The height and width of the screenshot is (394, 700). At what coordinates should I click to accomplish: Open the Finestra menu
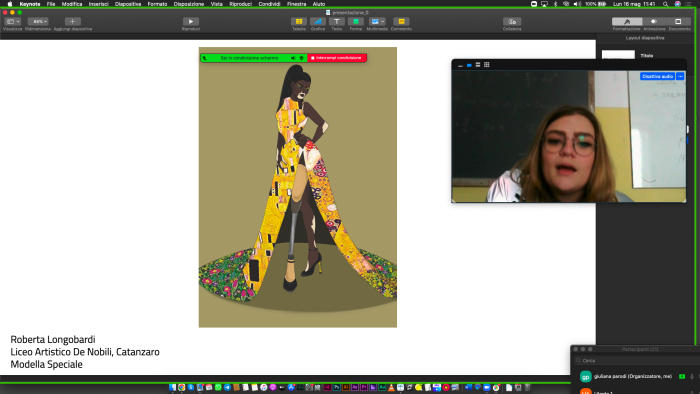pos(296,4)
